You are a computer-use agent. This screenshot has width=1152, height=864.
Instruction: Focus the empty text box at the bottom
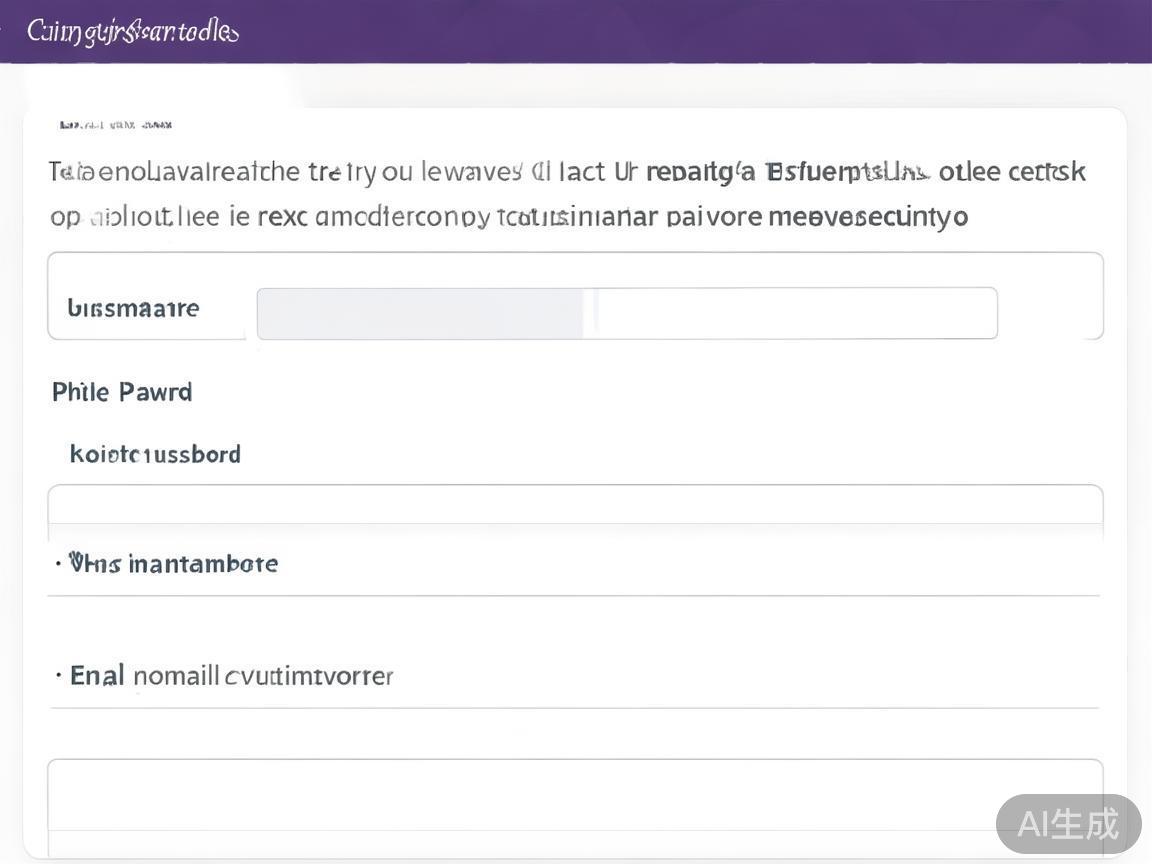pyautogui.click(x=575, y=795)
